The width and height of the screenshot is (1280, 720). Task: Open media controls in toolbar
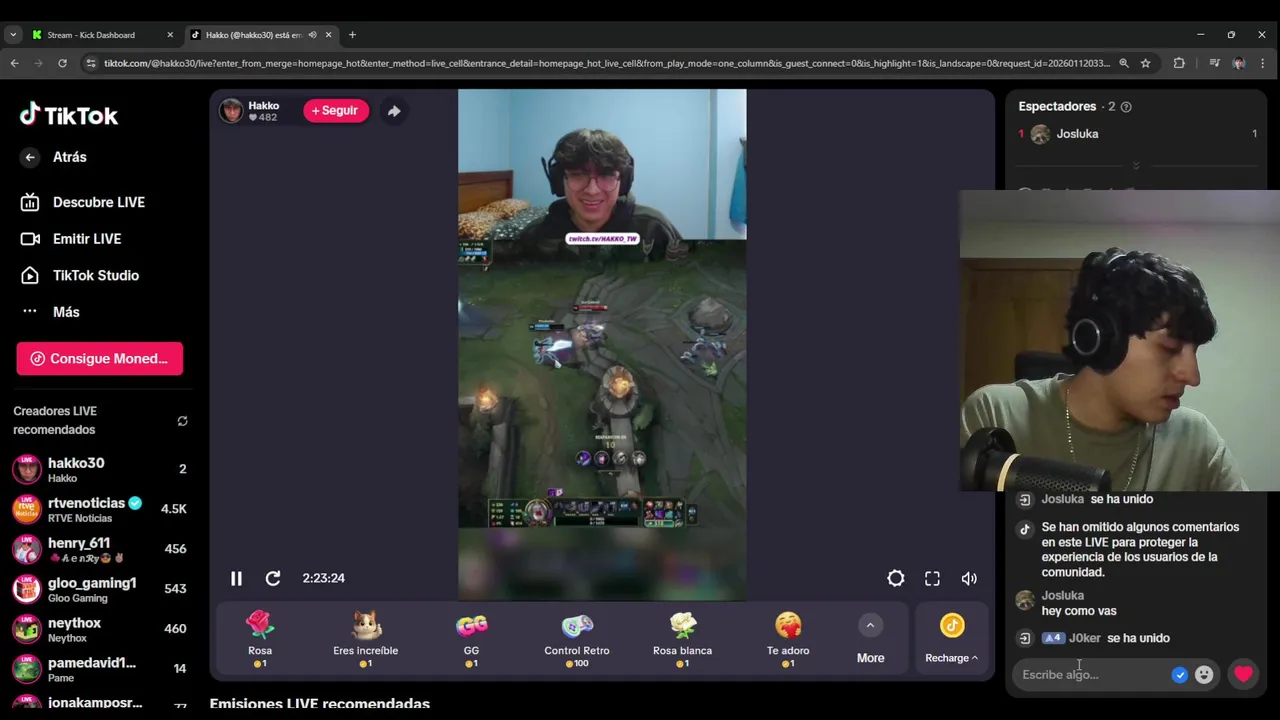tap(1214, 63)
